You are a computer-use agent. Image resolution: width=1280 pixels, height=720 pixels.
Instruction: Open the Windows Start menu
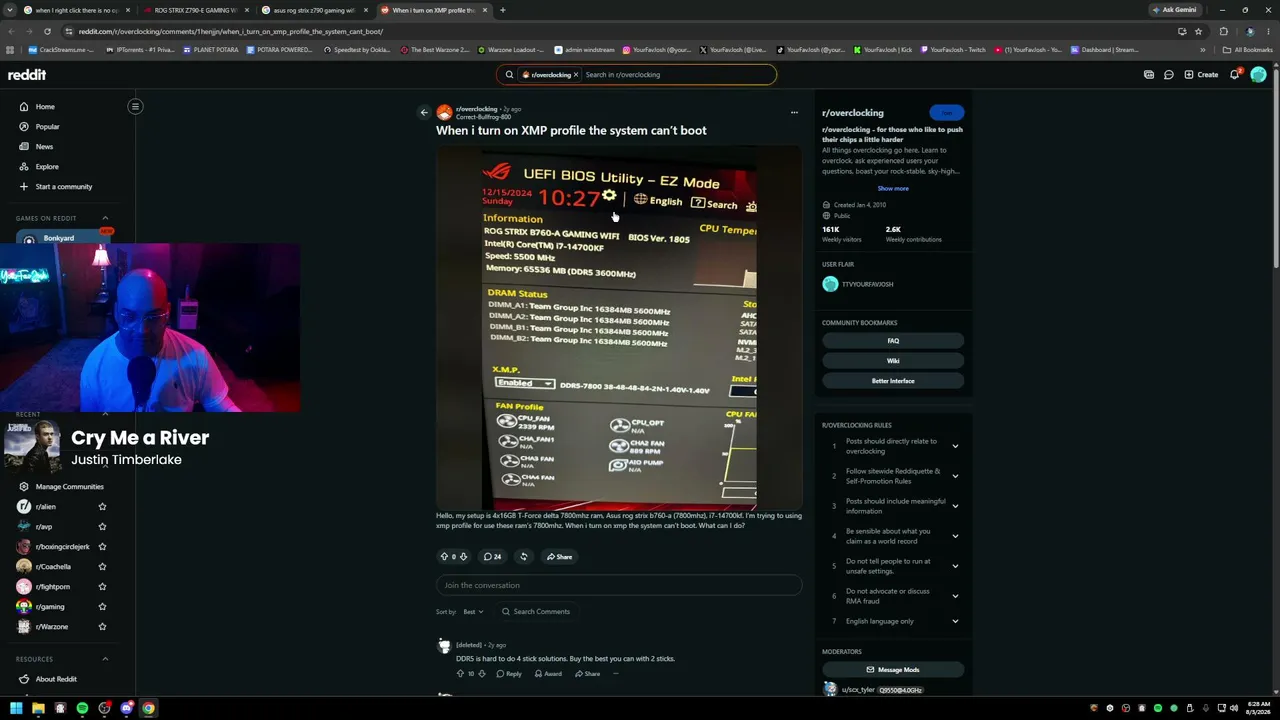(16, 709)
